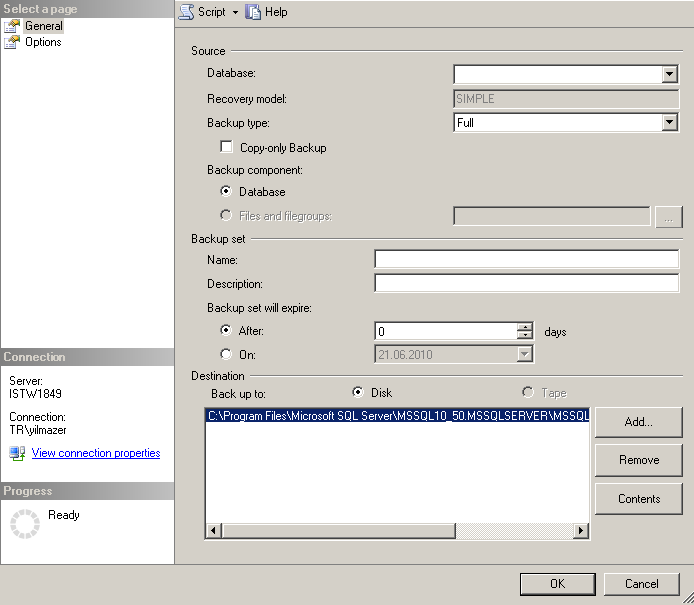Click the Cancel button
This screenshot has height=605, width=694.
coord(641,584)
